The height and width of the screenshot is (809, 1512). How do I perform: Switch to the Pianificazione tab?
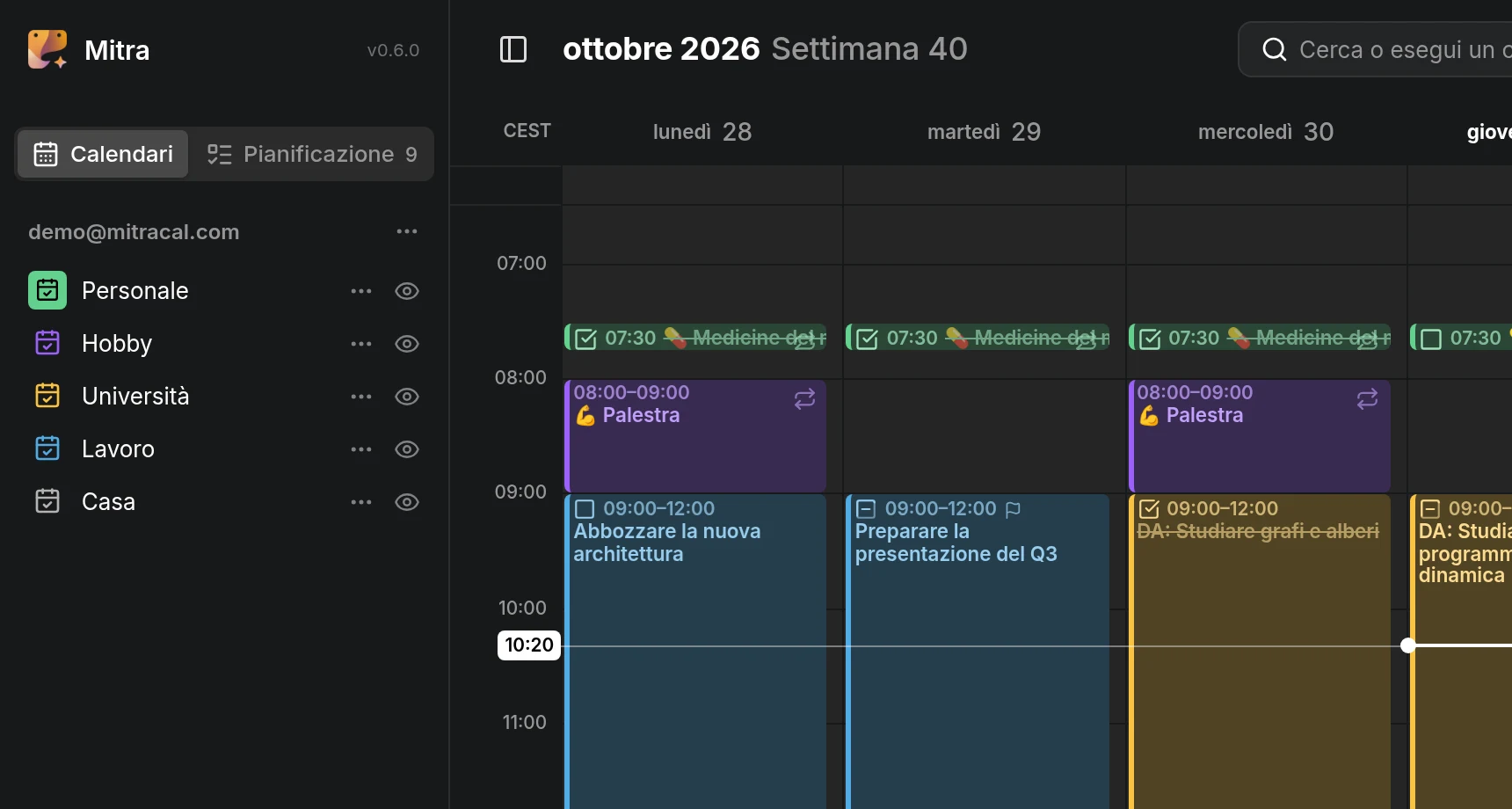point(312,154)
